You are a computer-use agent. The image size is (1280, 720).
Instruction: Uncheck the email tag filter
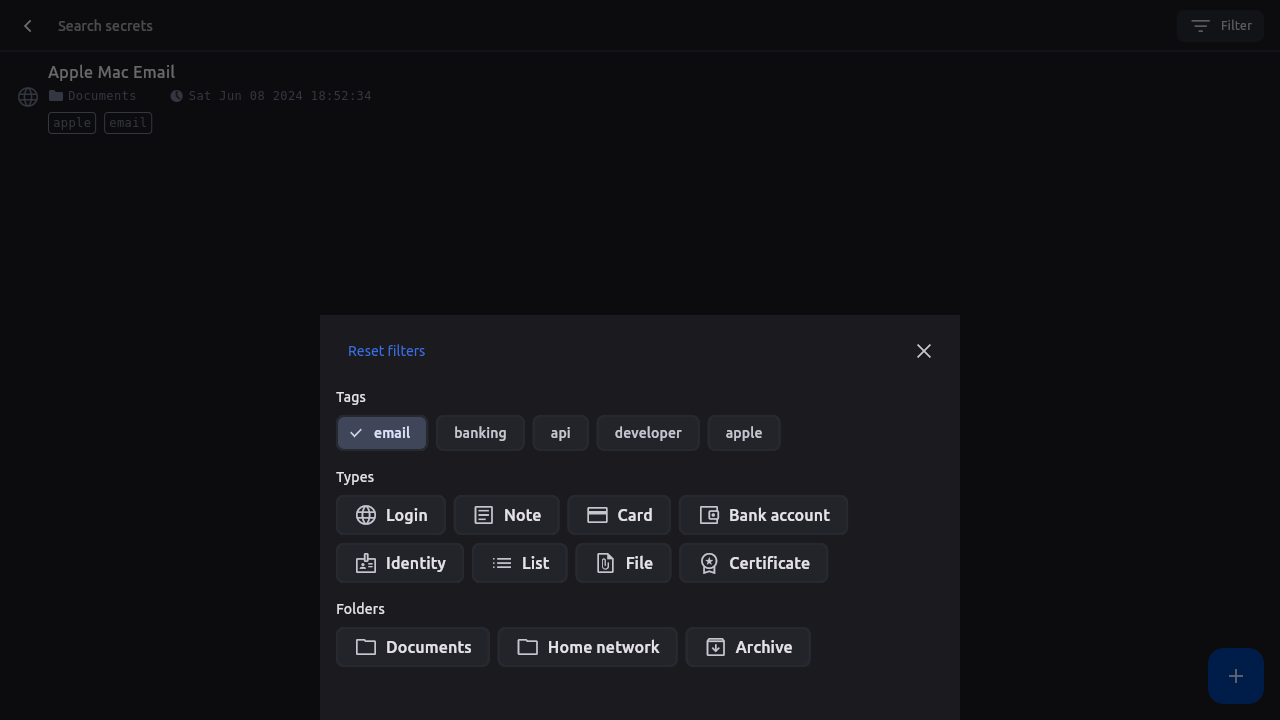(x=382, y=433)
